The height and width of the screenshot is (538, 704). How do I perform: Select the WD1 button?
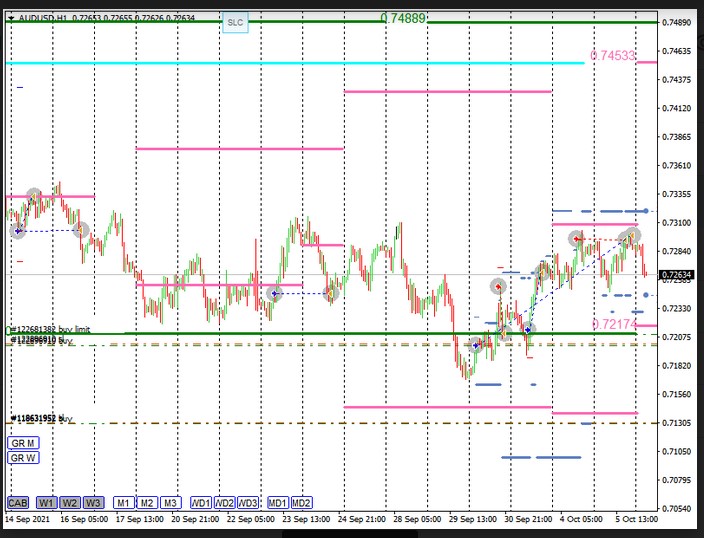(201, 502)
